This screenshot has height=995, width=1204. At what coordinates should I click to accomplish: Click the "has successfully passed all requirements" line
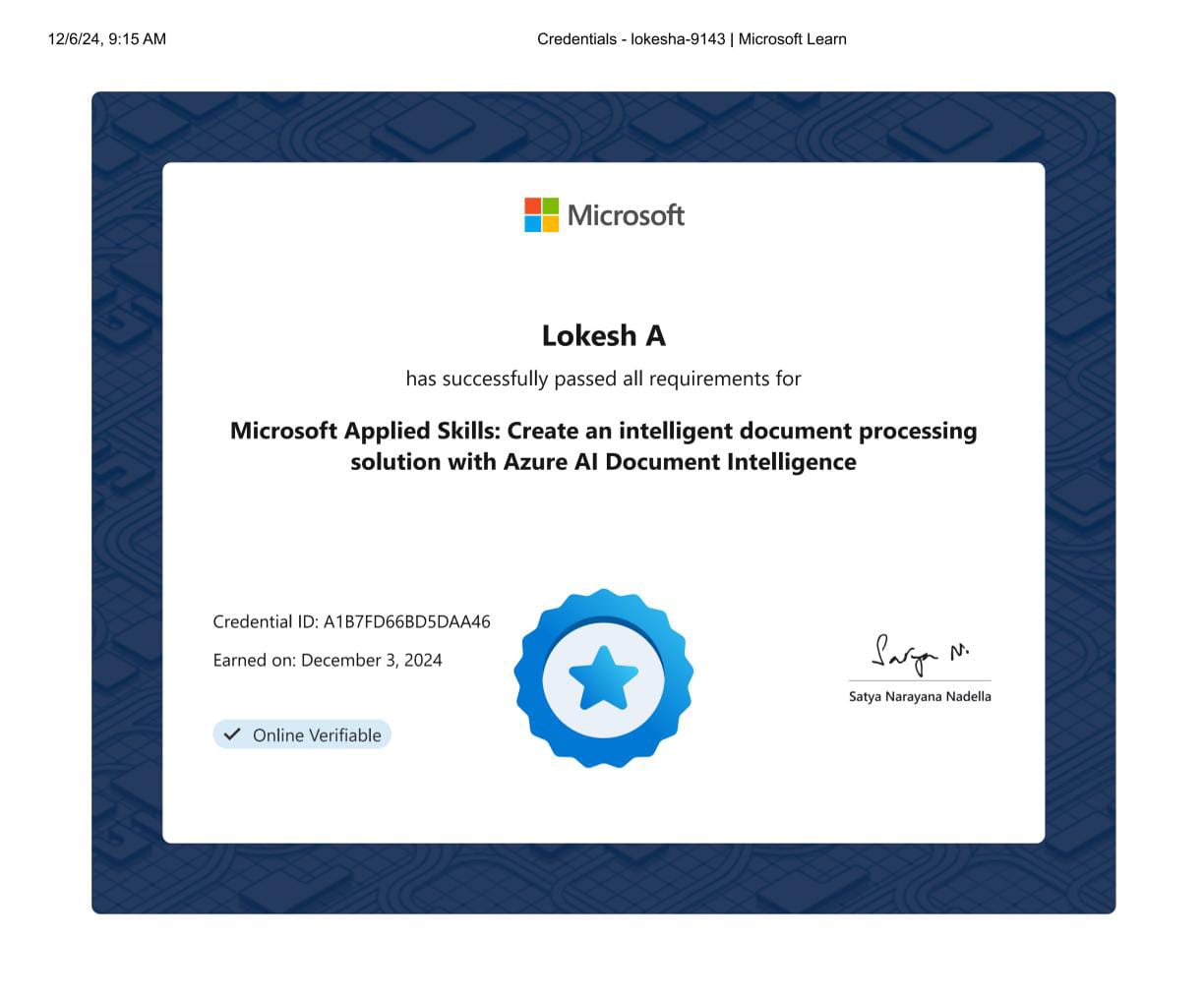(603, 379)
